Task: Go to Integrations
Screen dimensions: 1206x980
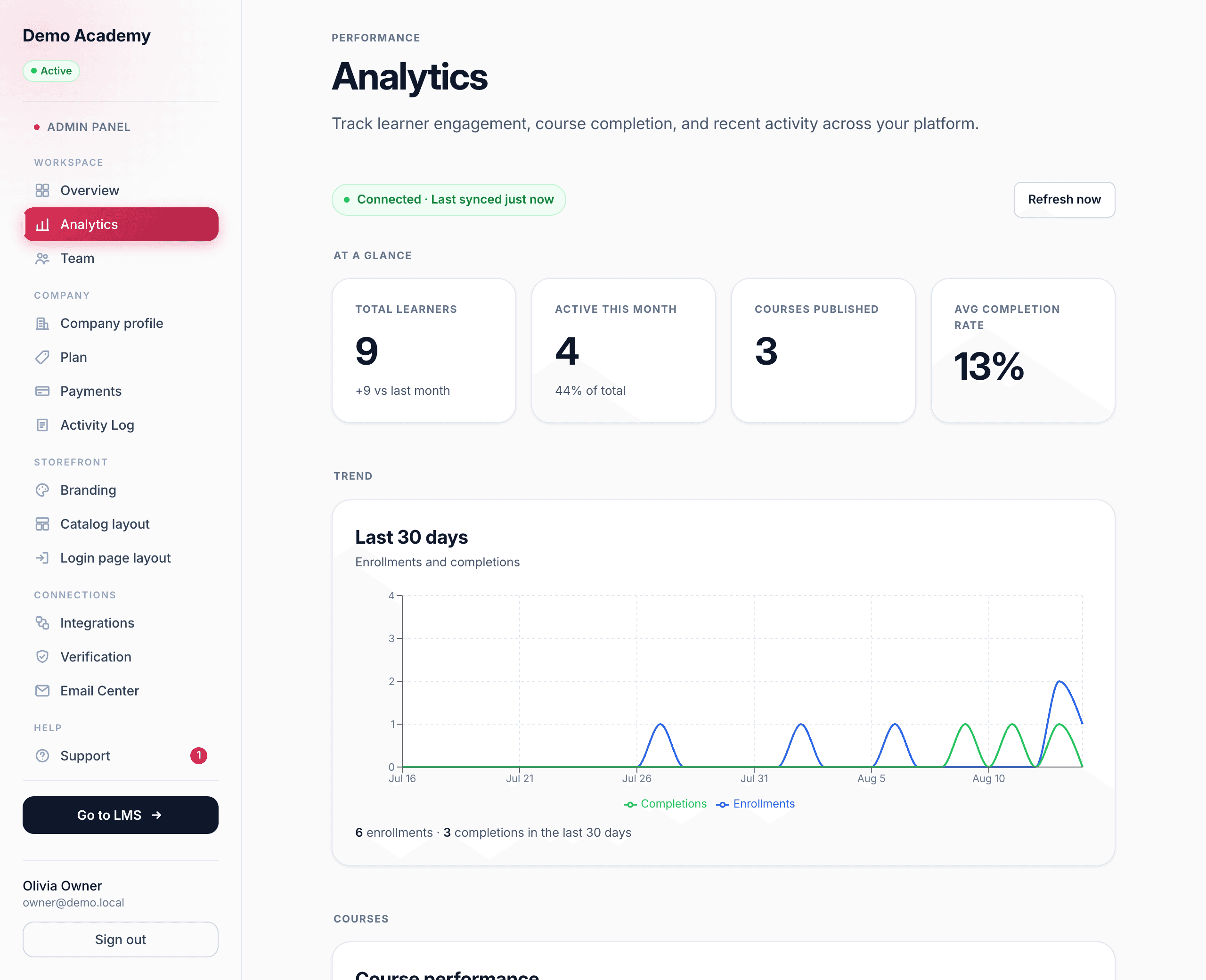Action: [121, 623]
